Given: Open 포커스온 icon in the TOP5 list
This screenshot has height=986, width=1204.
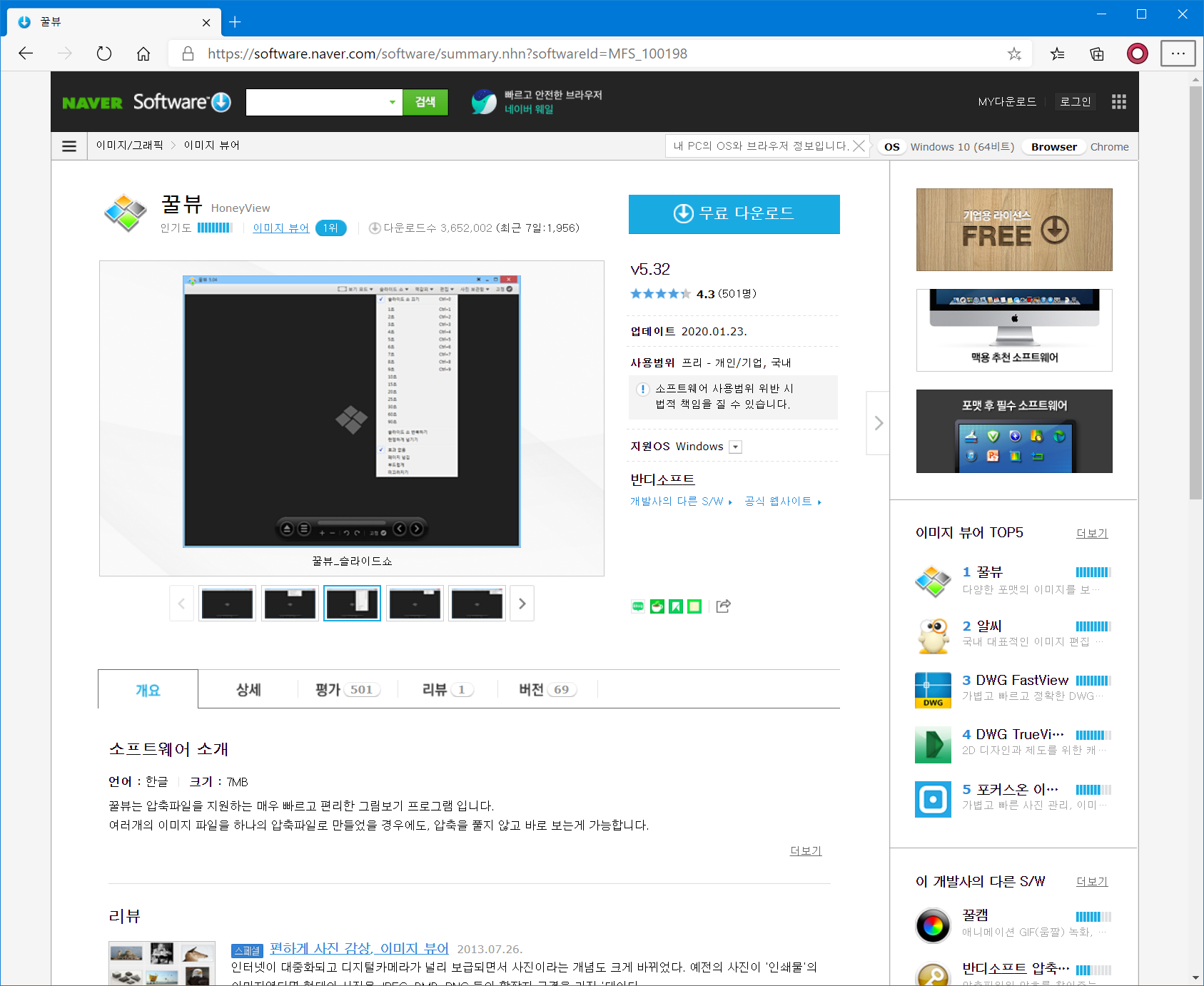Looking at the screenshot, I should (933, 799).
